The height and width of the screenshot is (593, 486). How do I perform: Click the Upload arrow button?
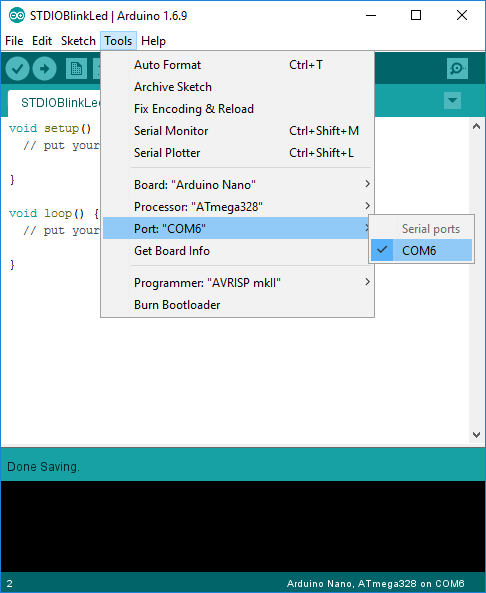45,68
